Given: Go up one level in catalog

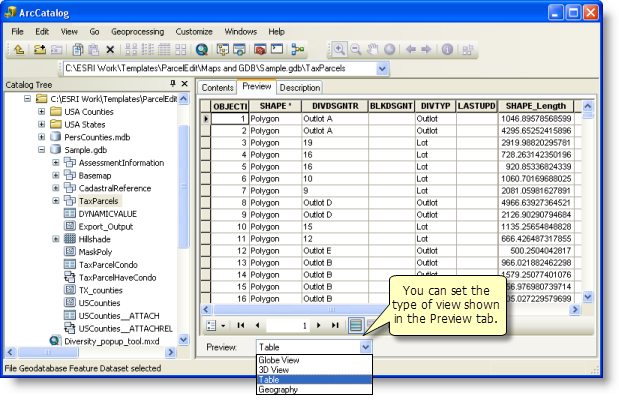Looking at the screenshot, I should tap(19, 50).
